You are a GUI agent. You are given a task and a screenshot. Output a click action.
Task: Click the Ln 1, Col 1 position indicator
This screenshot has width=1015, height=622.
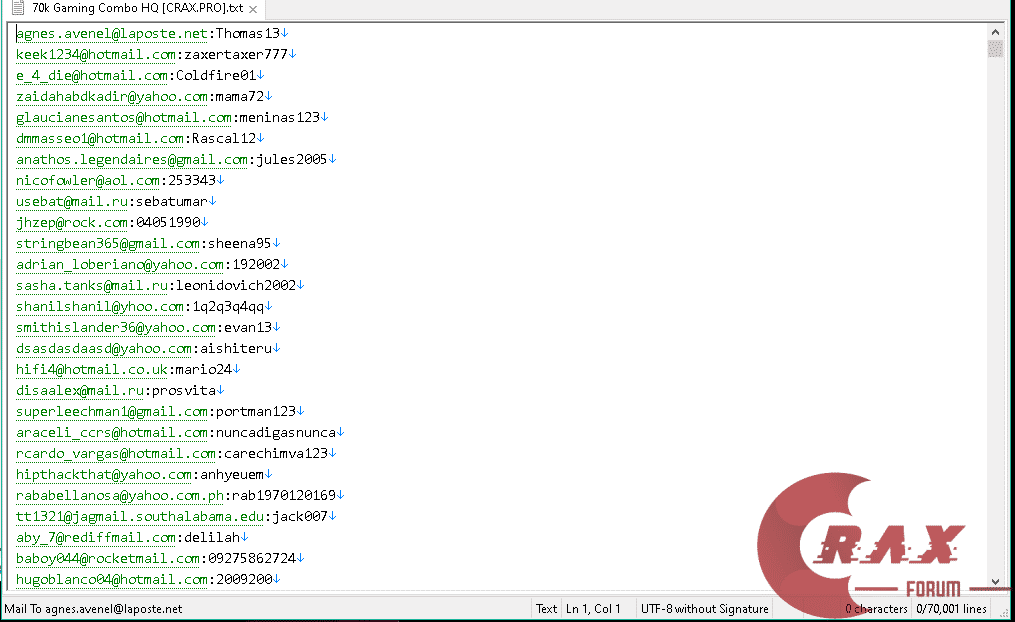pos(593,609)
